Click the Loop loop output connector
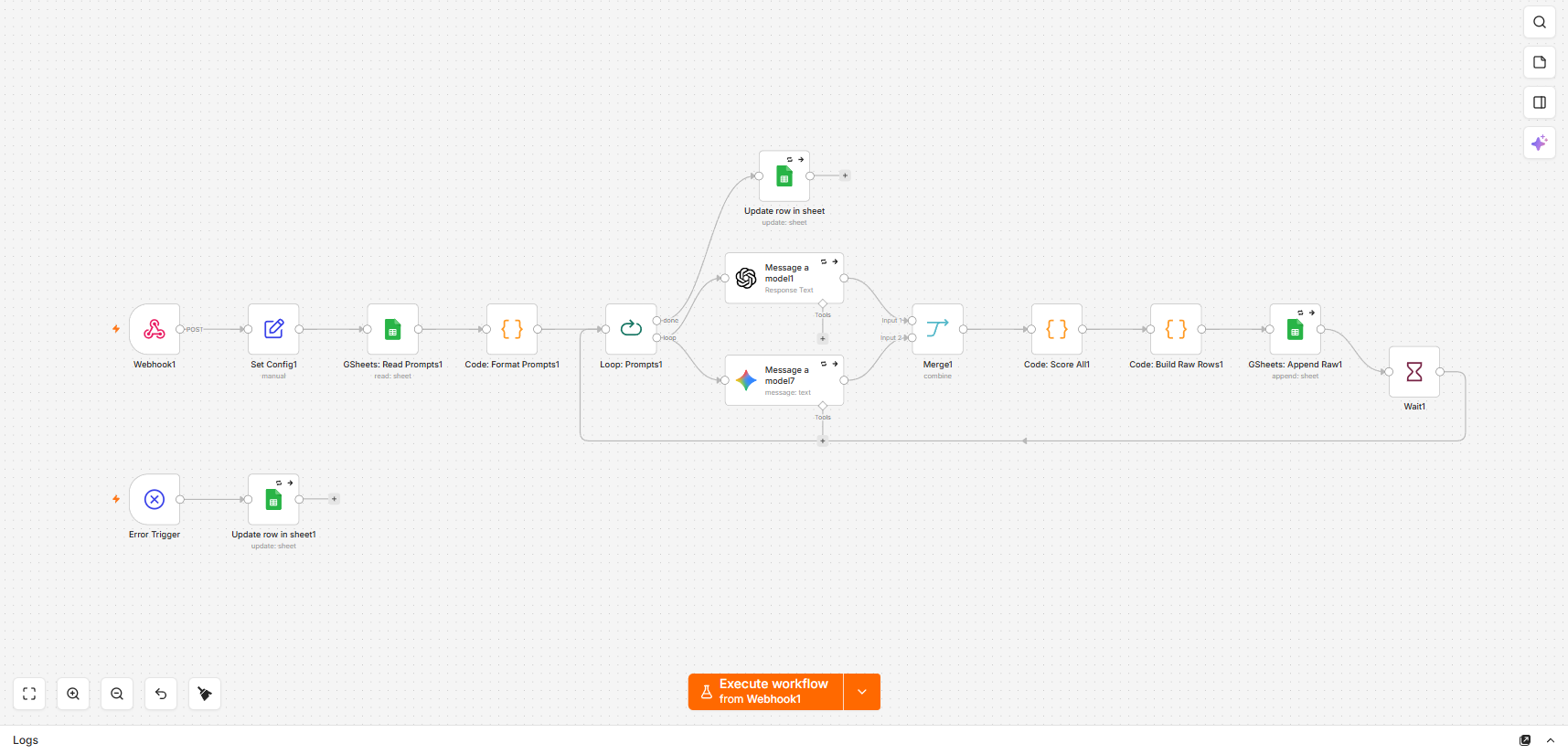This screenshot has height=754, width=1568. [x=656, y=338]
